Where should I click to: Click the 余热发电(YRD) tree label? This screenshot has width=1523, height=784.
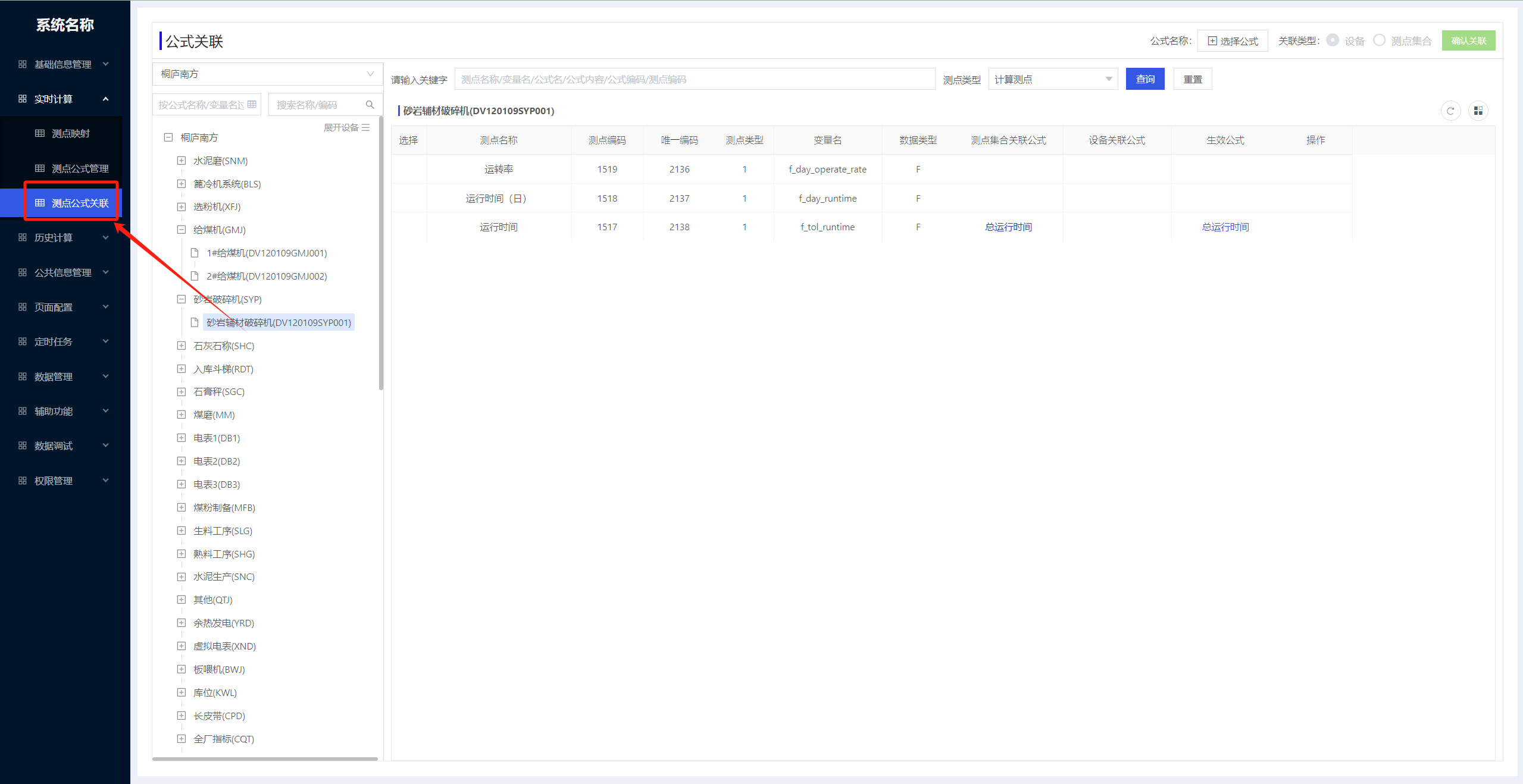[224, 623]
